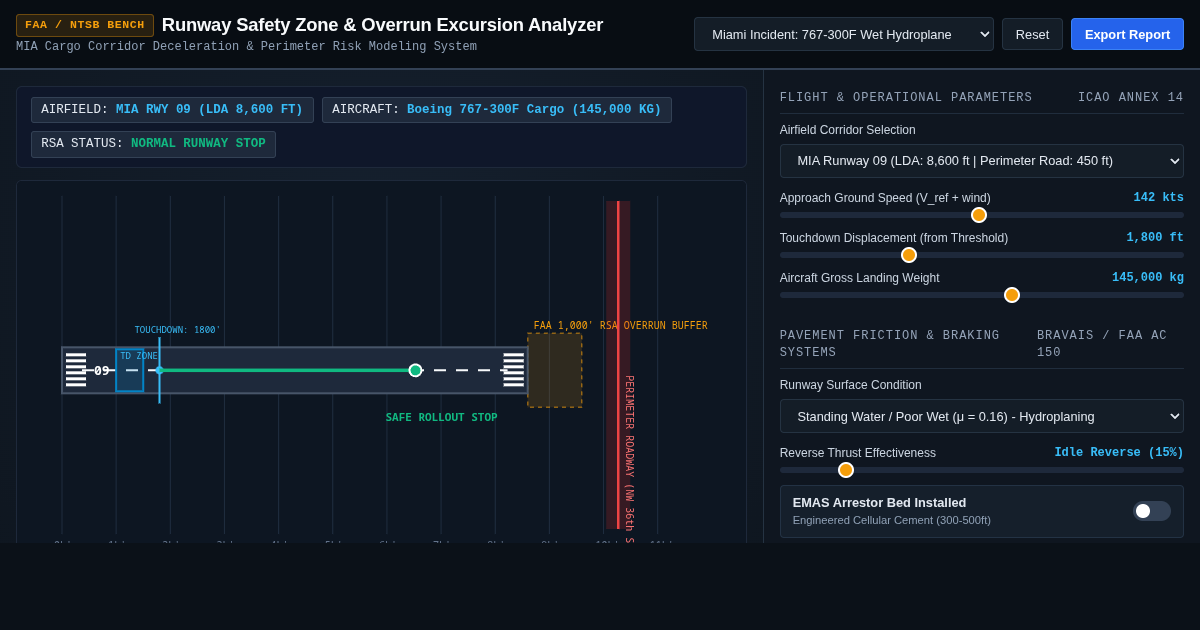Click the TOUCHDOWN: 1800' label
Image resolution: width=1200 pixels, height=630 pixels.
click(x=178, y=330)
